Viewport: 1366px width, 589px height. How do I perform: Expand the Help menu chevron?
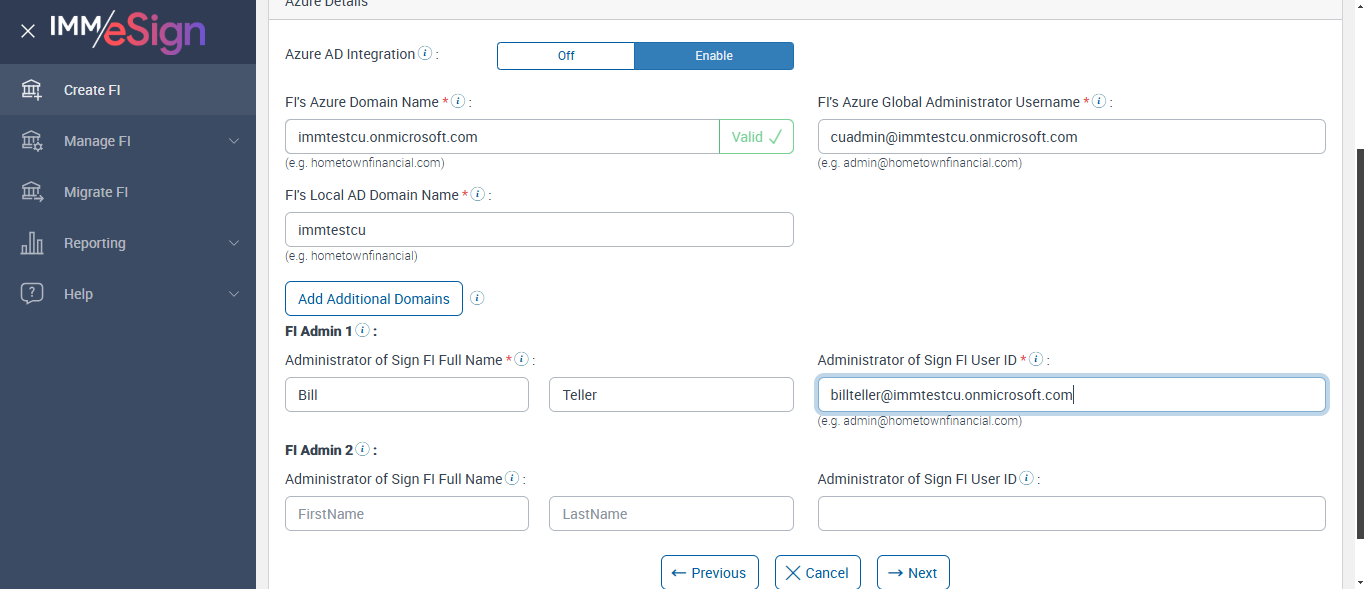[x=234, y=294]
